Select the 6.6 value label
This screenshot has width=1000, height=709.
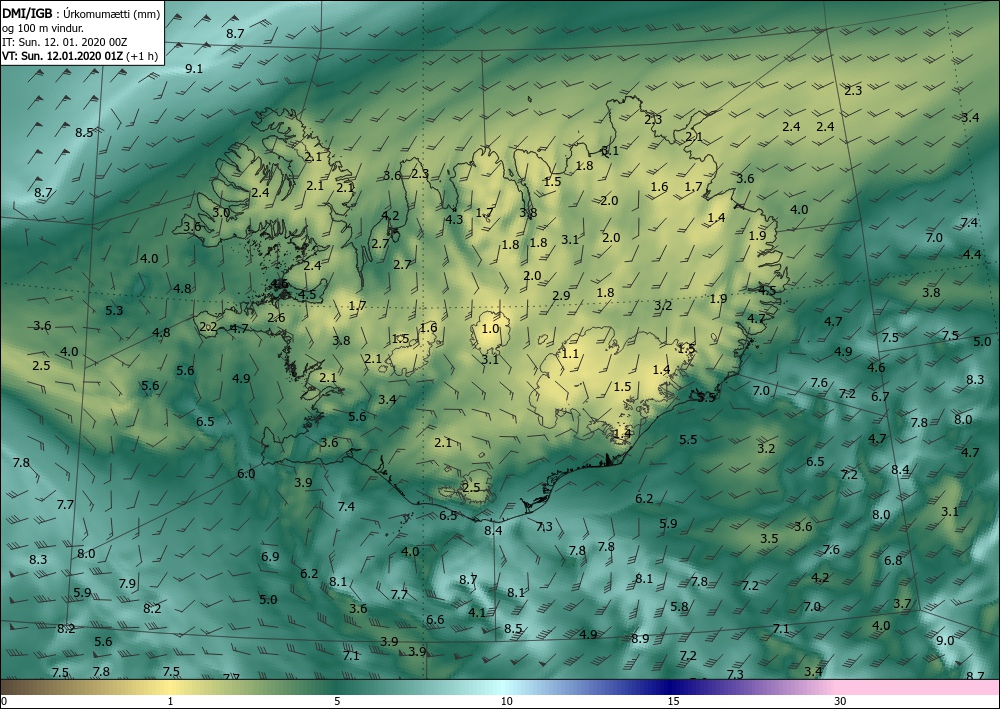tap(435, 620)
